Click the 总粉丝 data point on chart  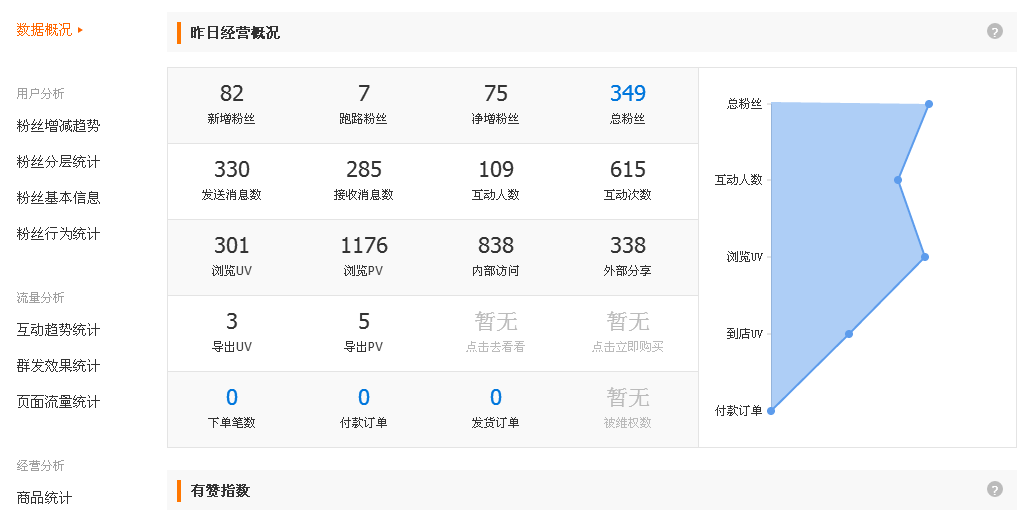pos(929,104)
